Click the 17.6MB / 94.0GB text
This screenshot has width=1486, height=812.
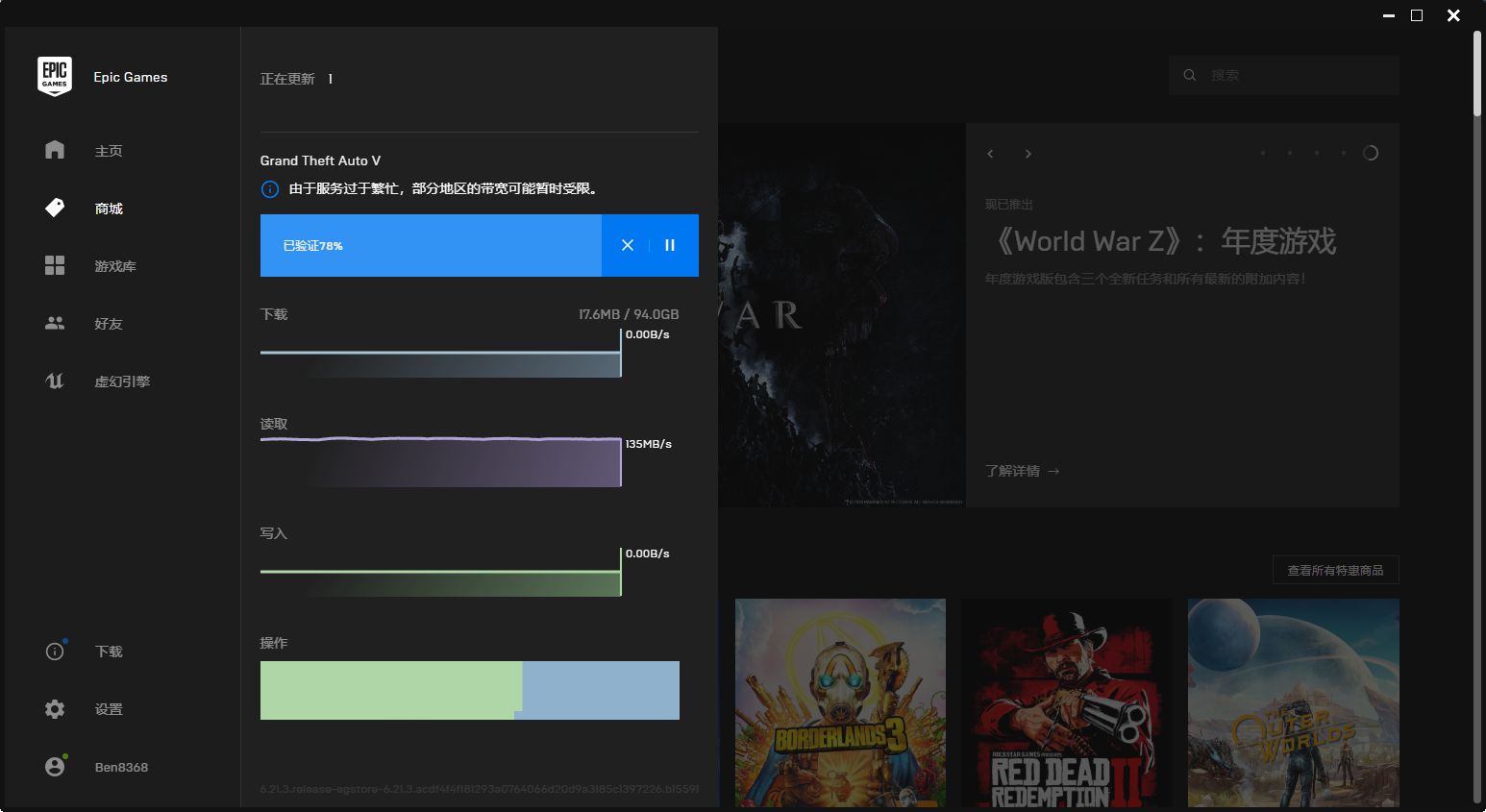pyautogui.click(x=629, y=314)
